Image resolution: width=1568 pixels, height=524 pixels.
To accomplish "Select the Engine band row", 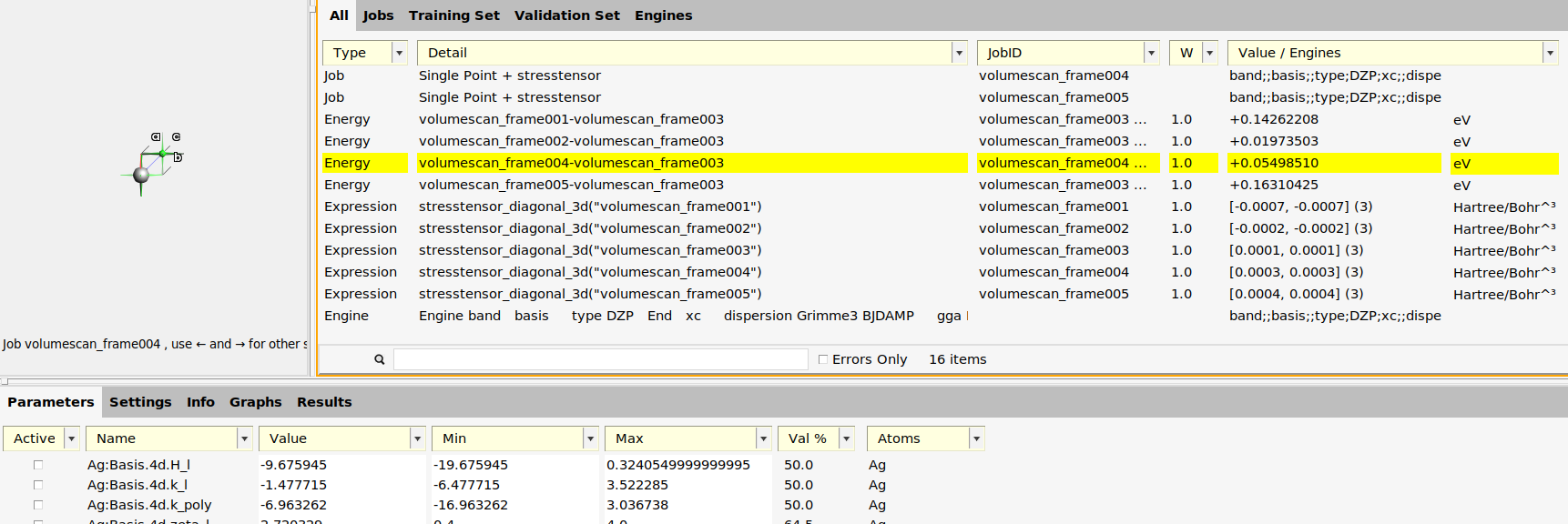I will 459,316.
